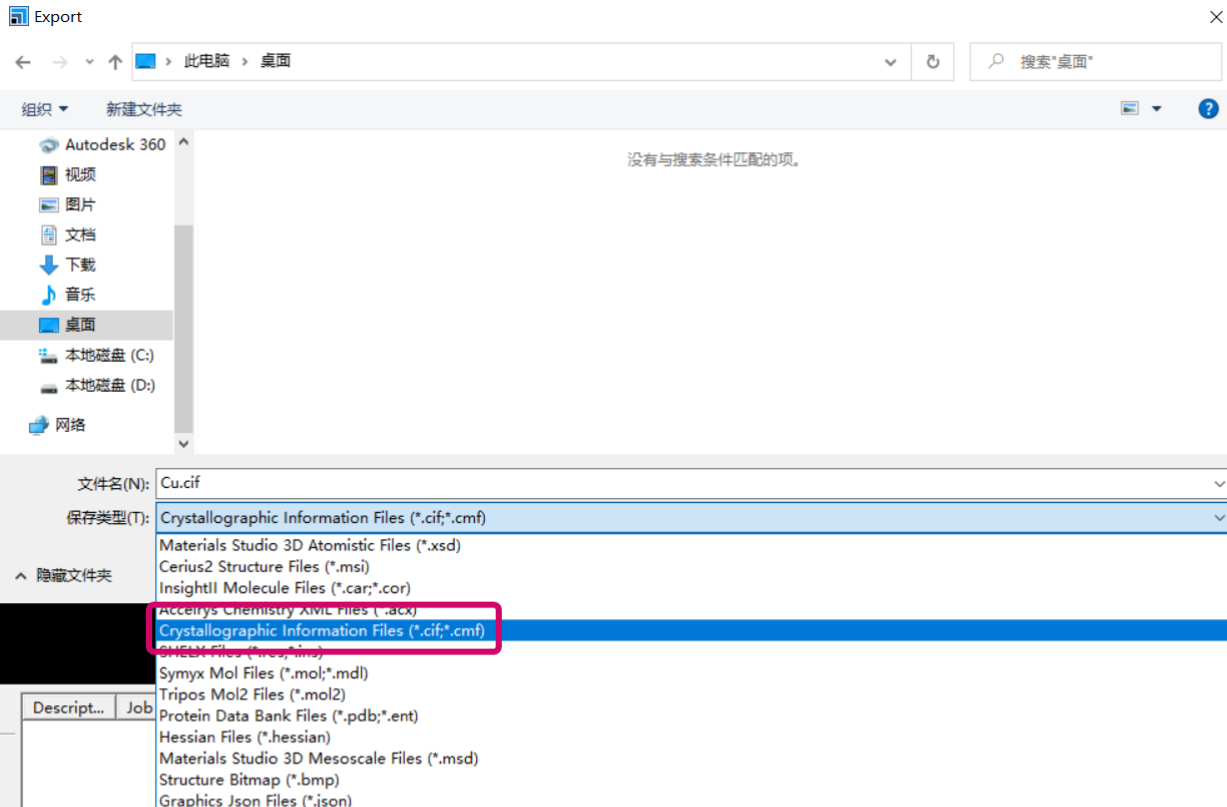
Task: Go up one folder level
Action: [x=115, y=62]
